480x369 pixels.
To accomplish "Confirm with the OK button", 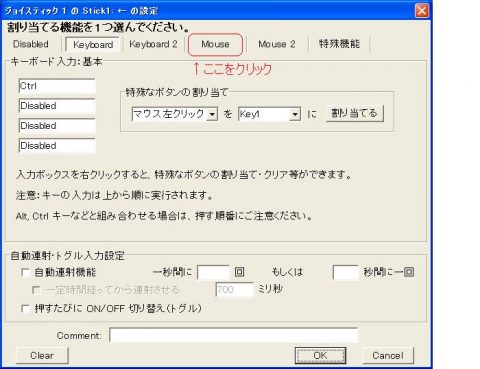I will 320,356.
